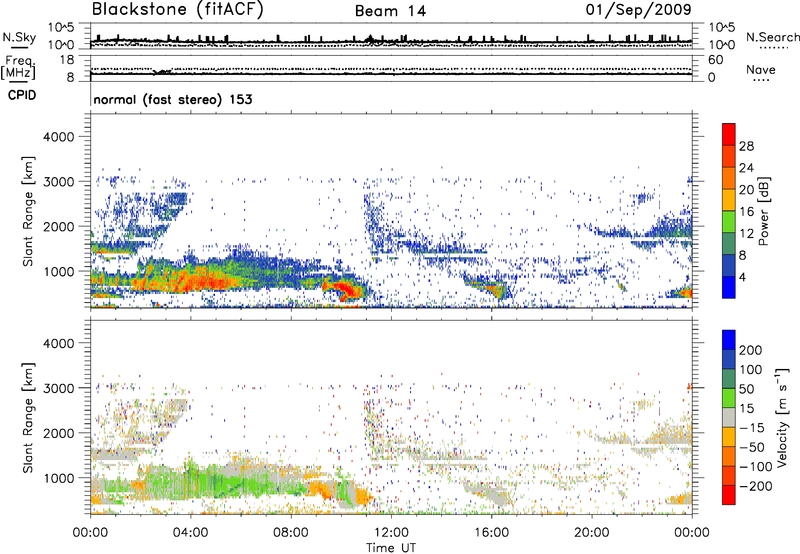Viewport: 800px width, 554px height.
Task: Click the '20:00' time axis tick label
Action: [x=591, y=533]
